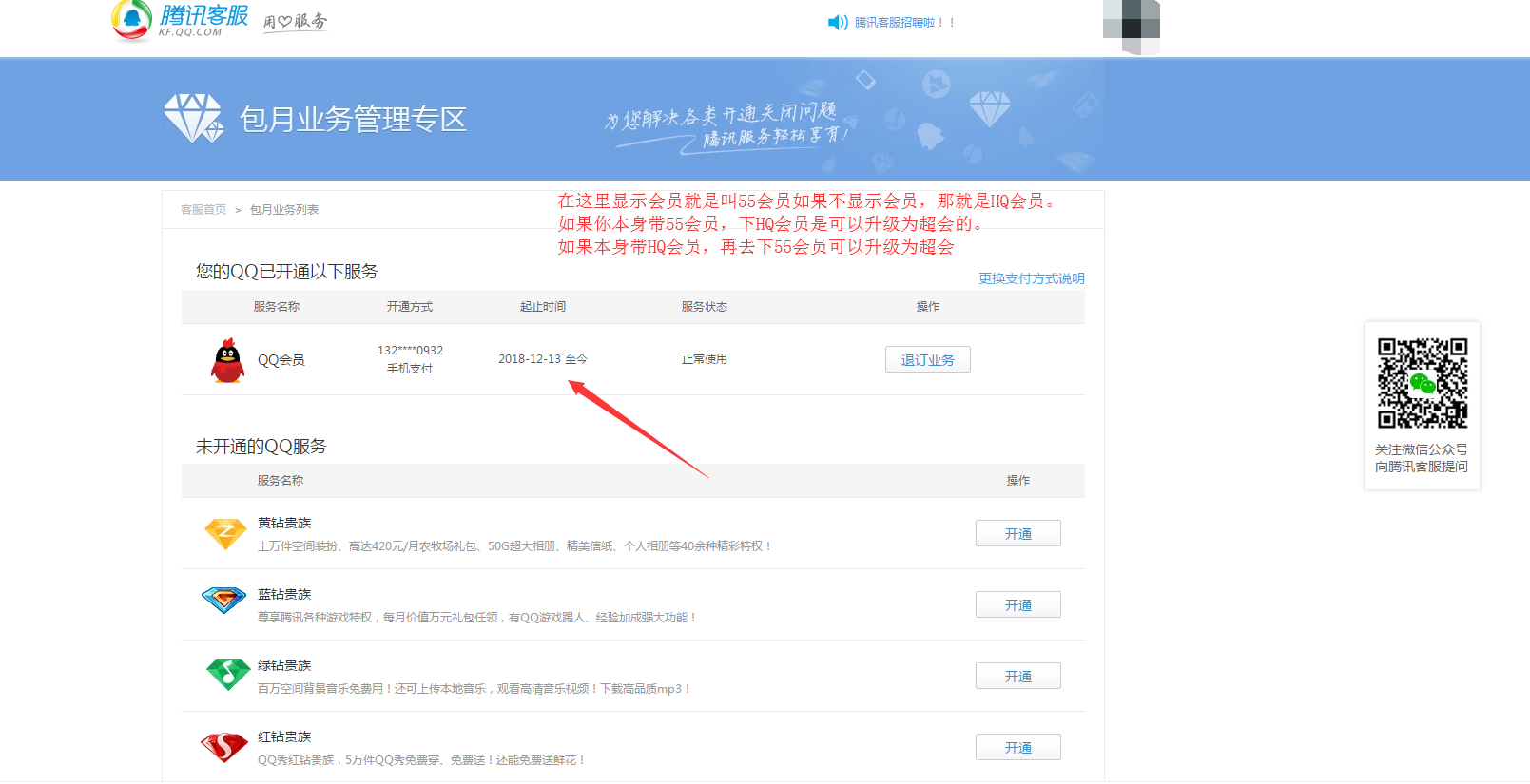
Task: Click the blurred user avatar at top
Action: click(x=1132, y=26)
